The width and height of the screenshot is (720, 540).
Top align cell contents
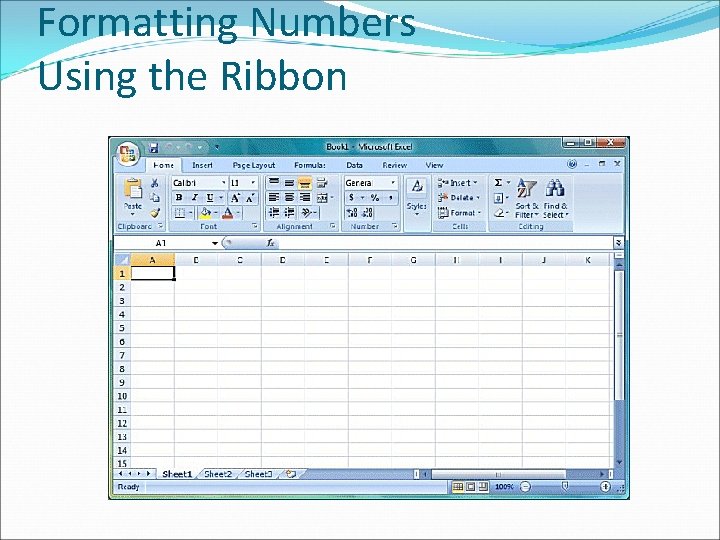tap(274, 183)
